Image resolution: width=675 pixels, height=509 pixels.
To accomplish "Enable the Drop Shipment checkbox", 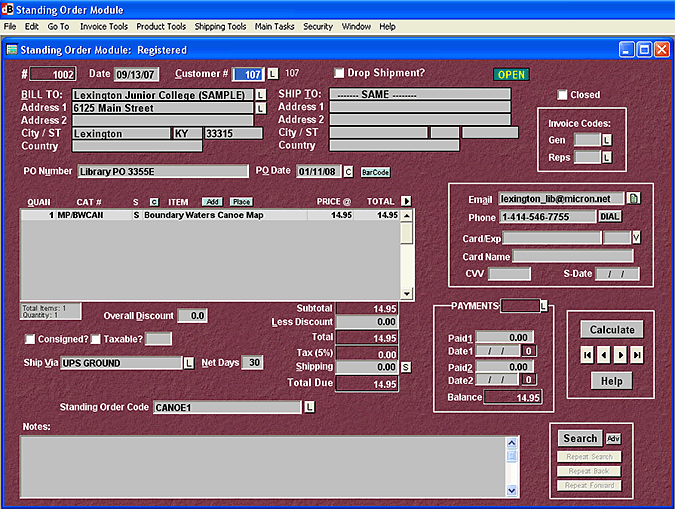I will tap(339, 73).
